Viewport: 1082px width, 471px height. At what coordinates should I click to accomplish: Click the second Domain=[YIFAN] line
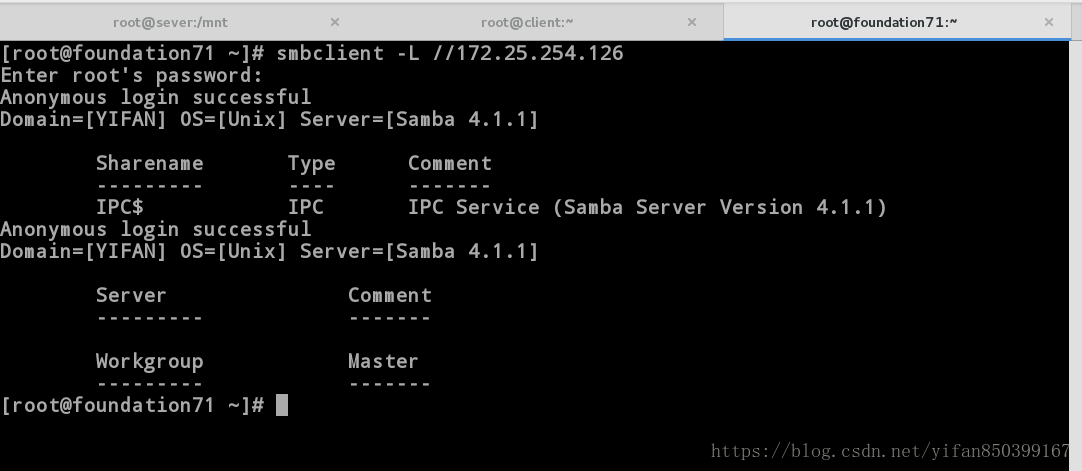point(269,251)
